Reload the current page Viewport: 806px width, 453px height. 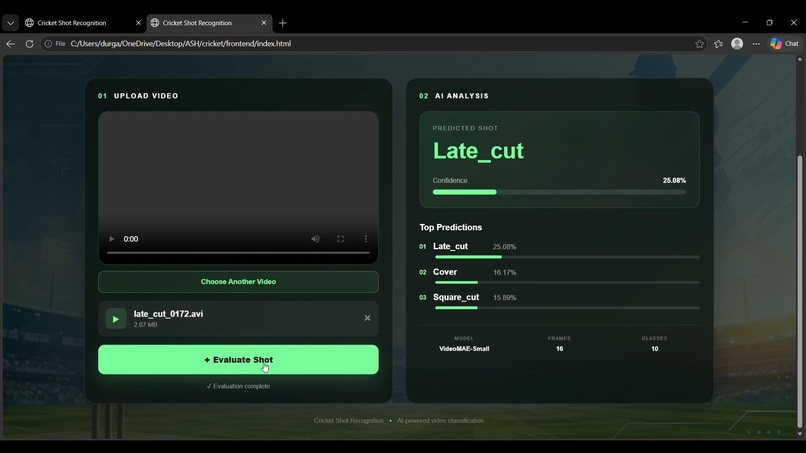(x=29, y=44)
